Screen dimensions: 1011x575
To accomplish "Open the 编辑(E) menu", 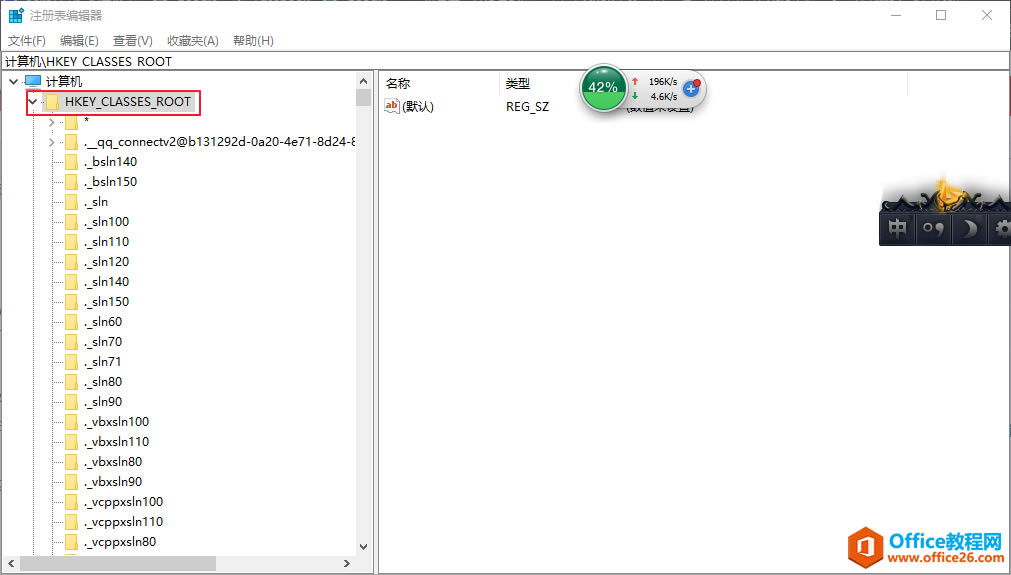I will coord(79,41).
